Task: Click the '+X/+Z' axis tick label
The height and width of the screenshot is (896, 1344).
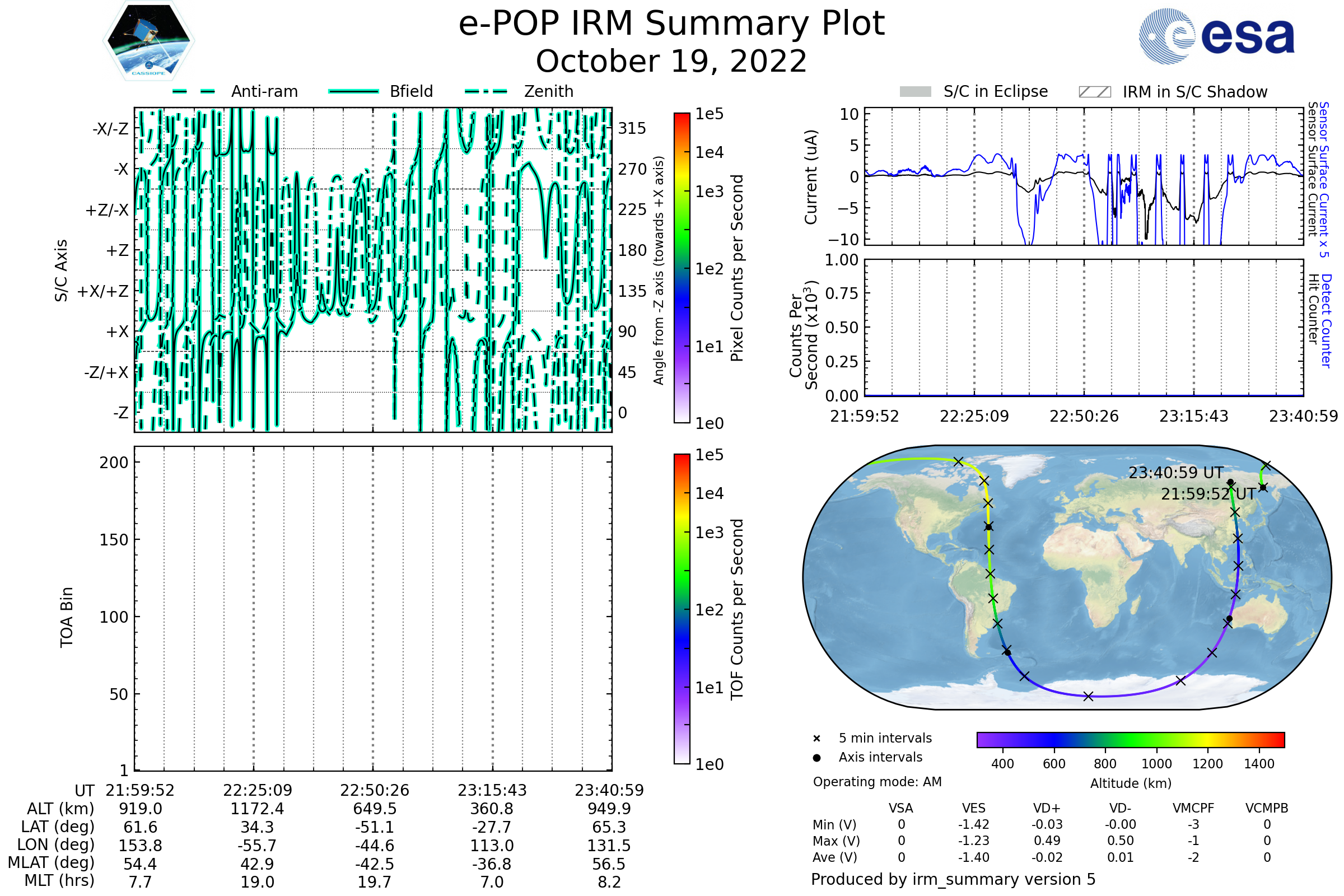Action: coord(103,291)
